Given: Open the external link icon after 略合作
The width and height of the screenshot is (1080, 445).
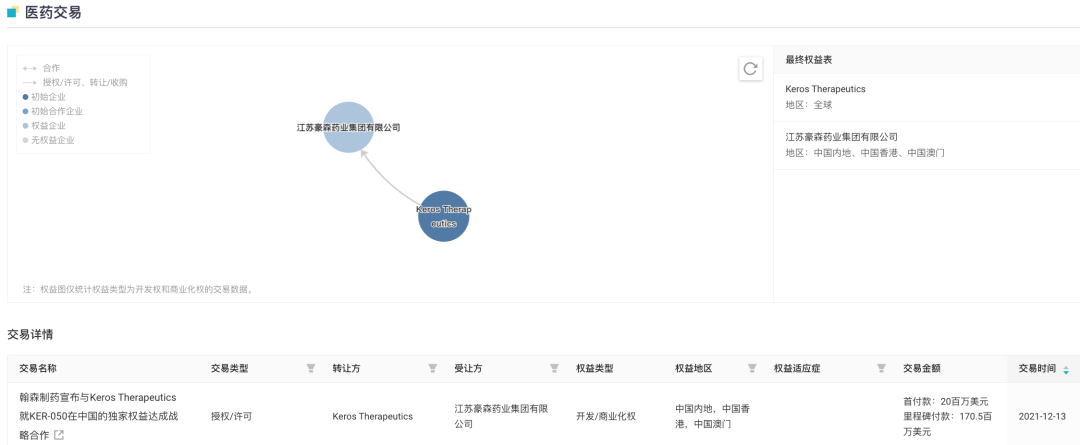Looking at the screenshot, I should click(59, 435).
